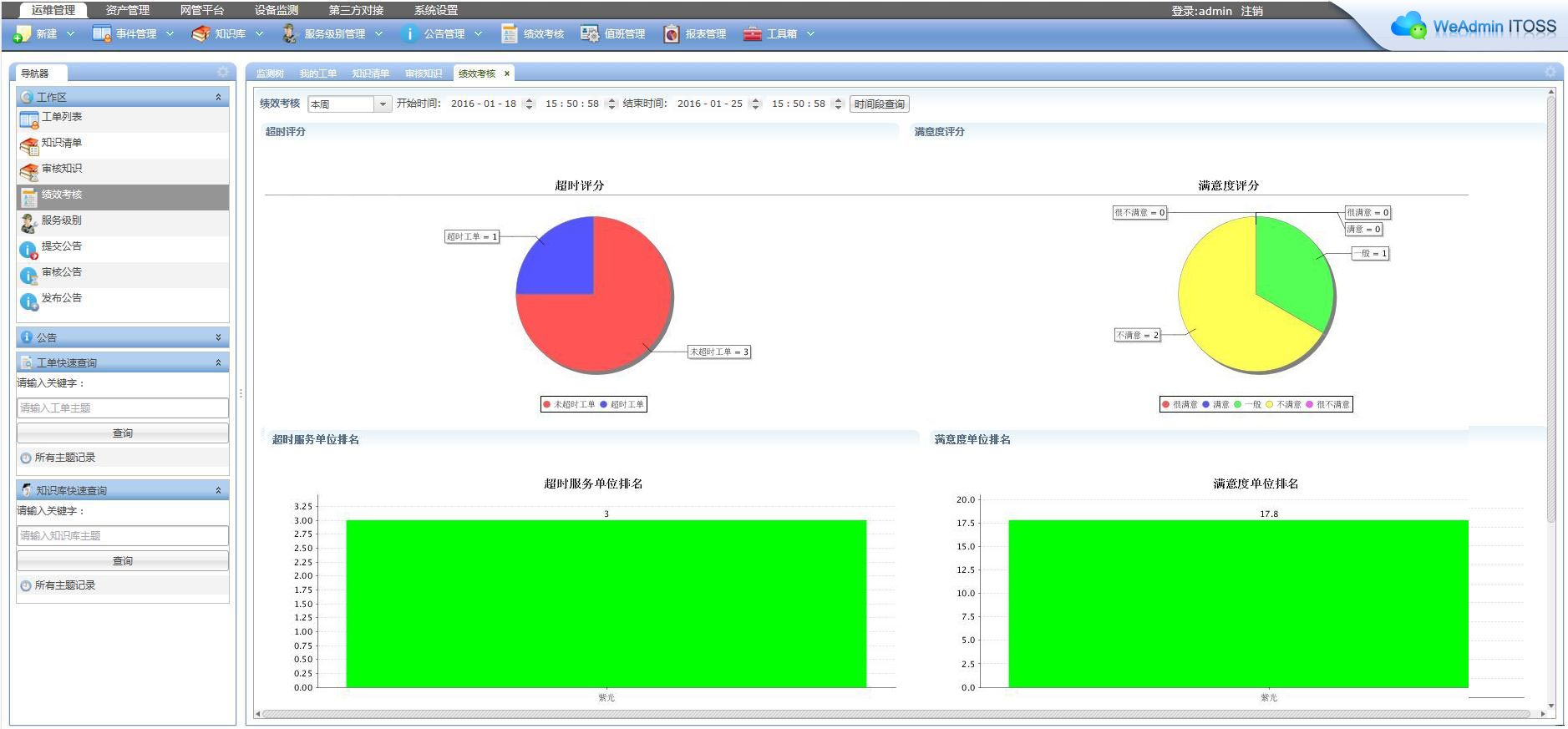Select 工单列表 in the navigator
This screenshot has width=1568, height=729.
[x=62, y=118]
